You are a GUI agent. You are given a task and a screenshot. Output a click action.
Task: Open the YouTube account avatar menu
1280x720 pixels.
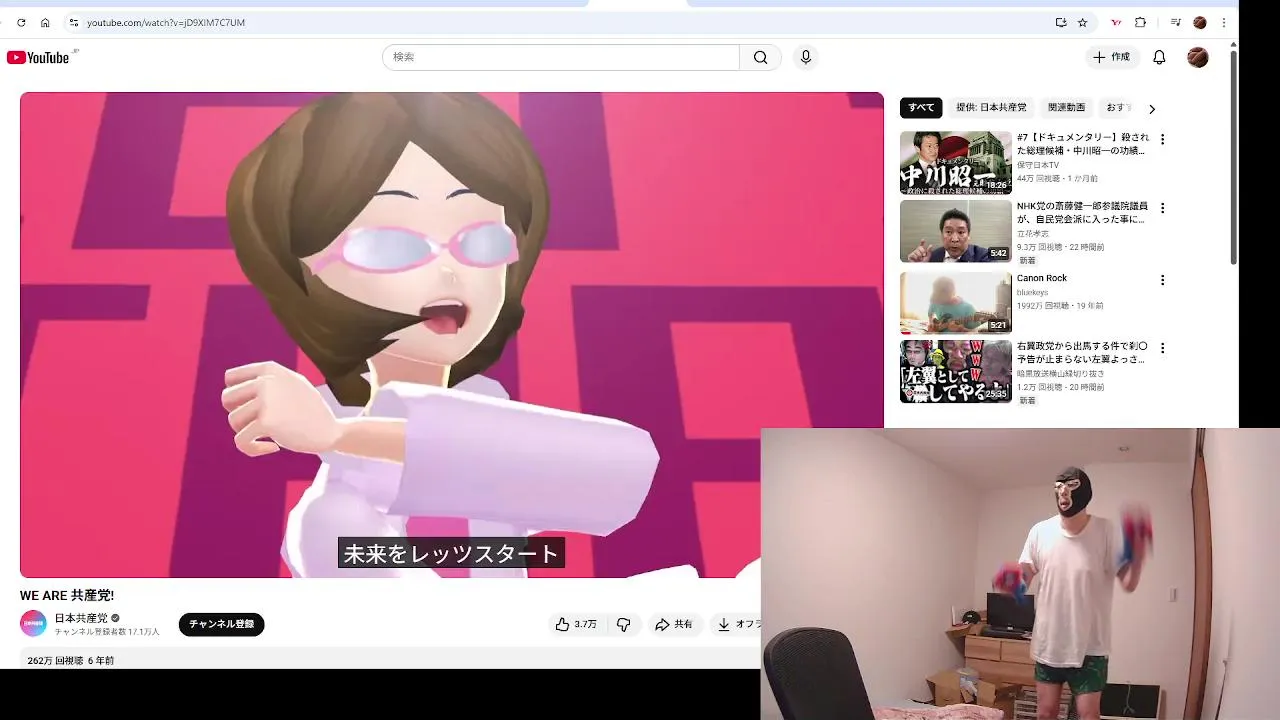coord(1198,57)
